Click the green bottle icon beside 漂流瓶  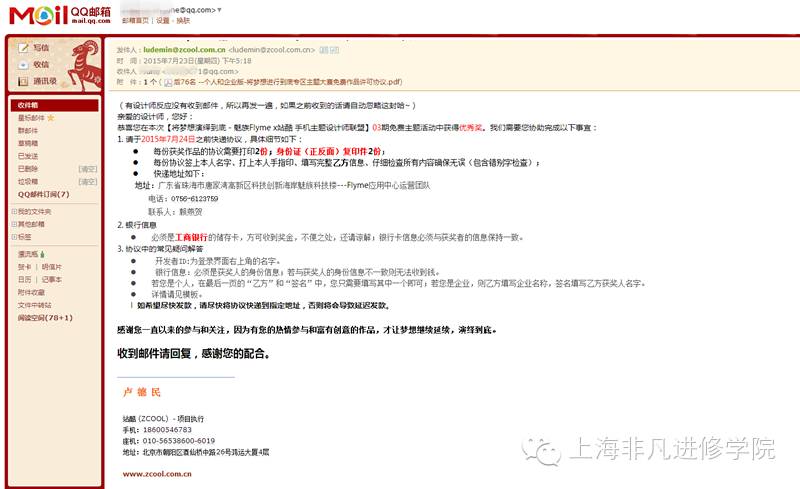(x=42, y=254)
